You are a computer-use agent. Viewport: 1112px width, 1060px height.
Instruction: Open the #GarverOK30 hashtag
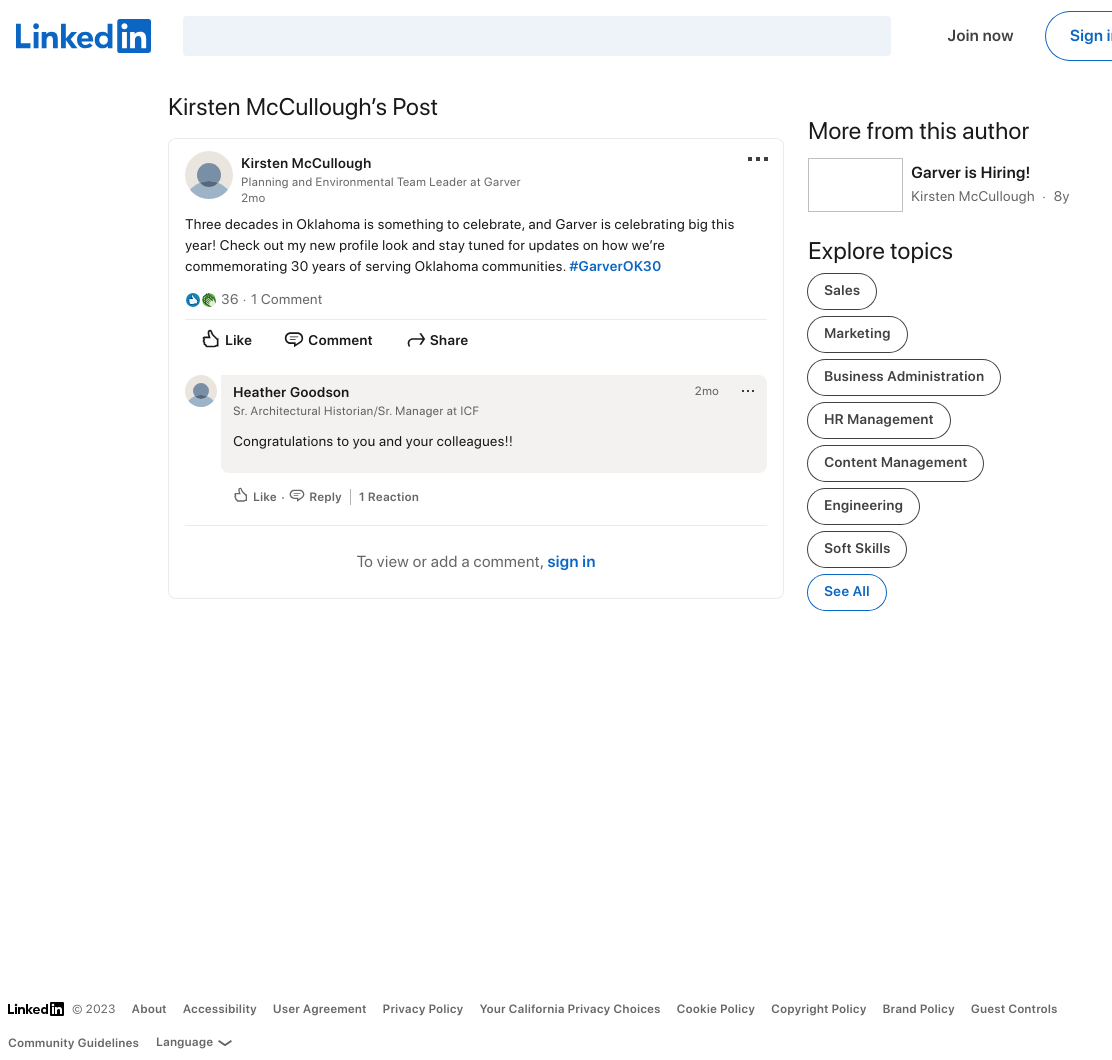615,267
